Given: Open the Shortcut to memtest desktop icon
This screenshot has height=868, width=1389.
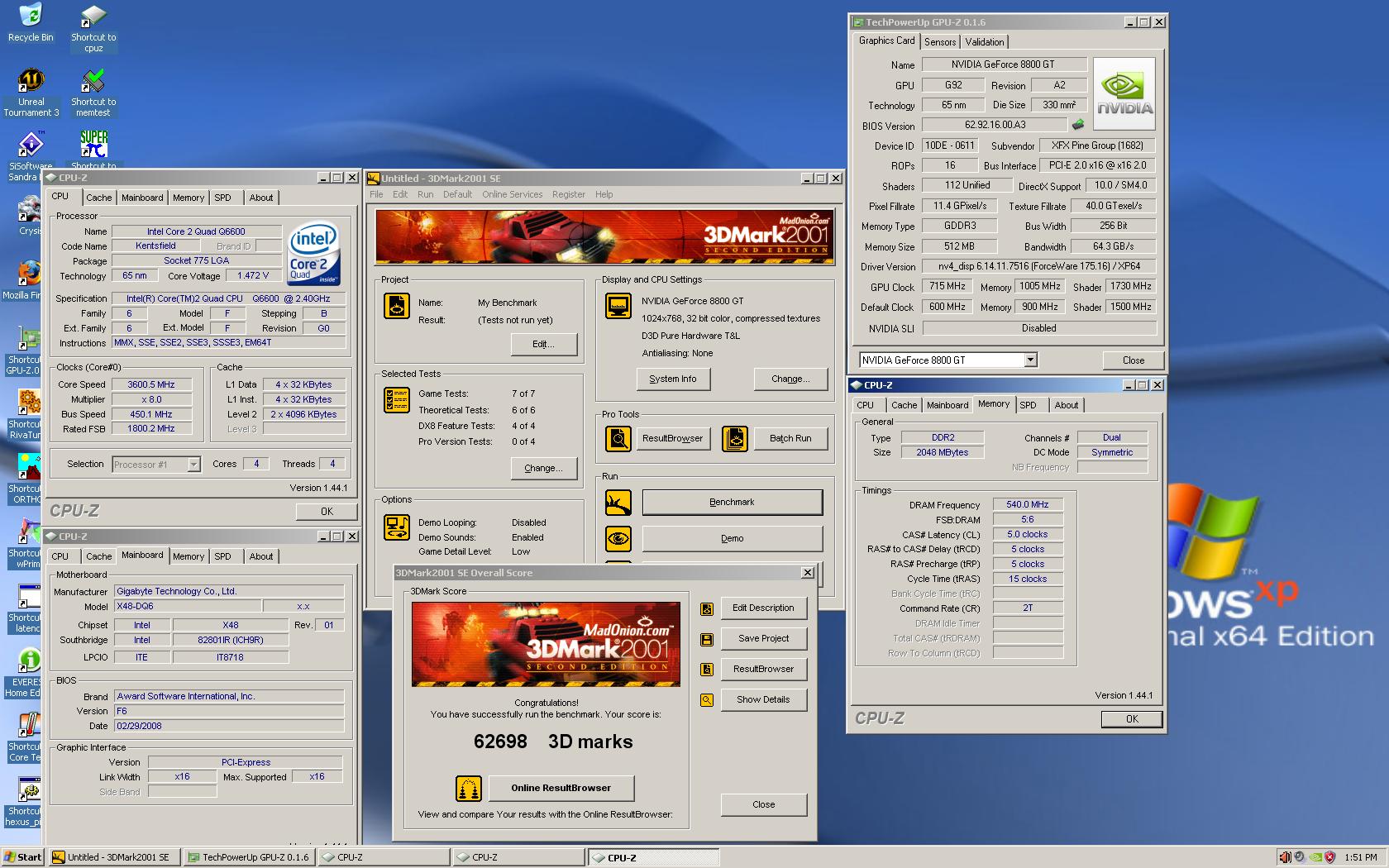Looking at the screenshot, I should 93,93.
